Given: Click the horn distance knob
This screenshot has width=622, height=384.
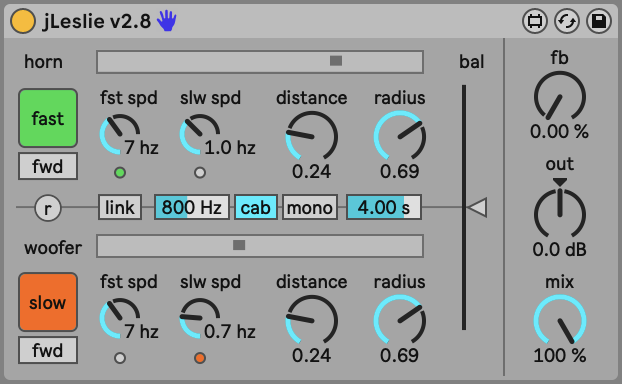Looking at the screenshot, I should coord(311,136).
